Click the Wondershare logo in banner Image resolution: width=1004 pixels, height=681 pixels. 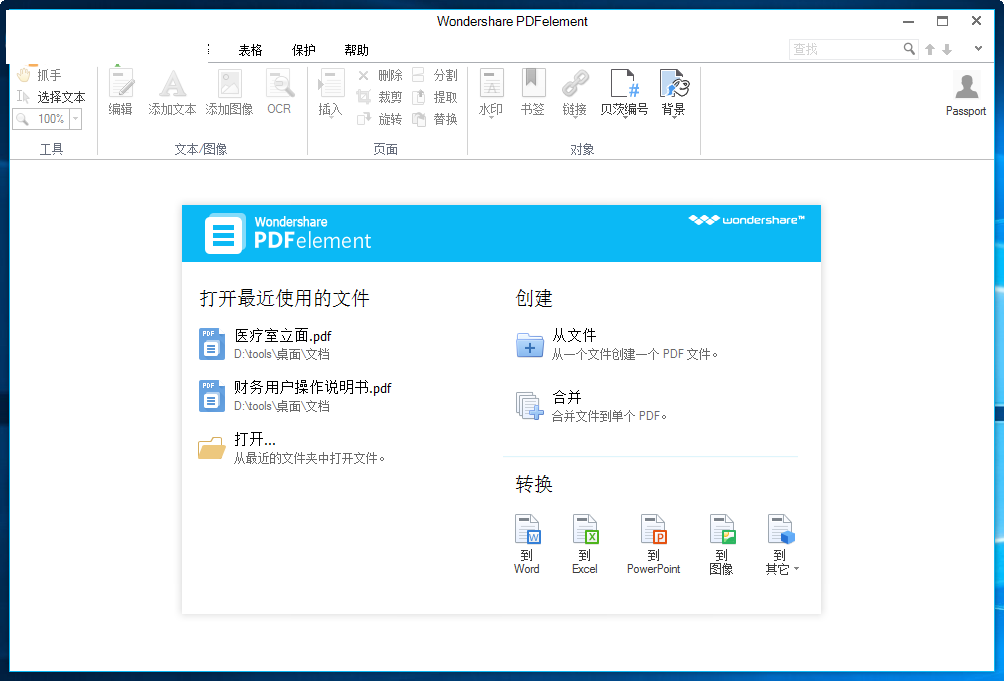coord(746,220)
